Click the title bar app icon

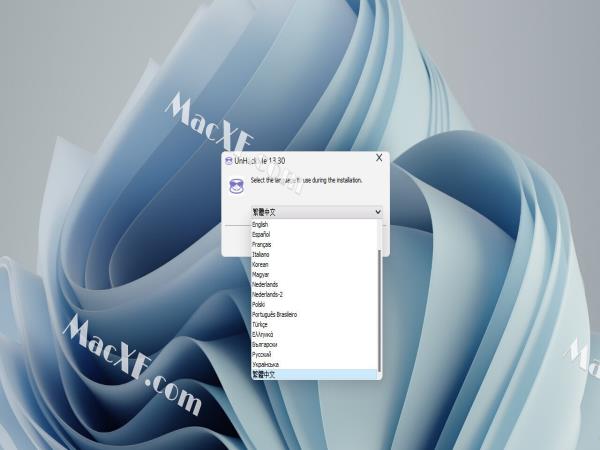coord(228,161)
